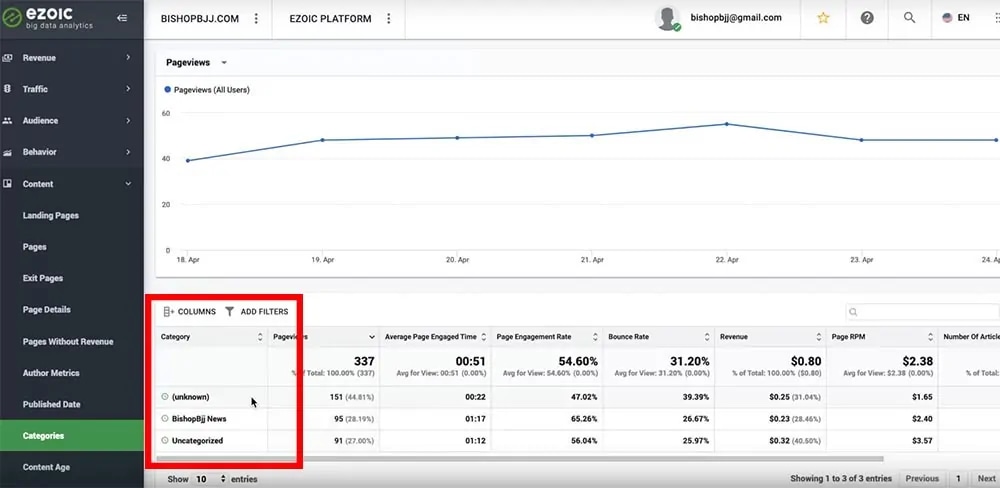Click the US flag language icon
Screen dimensions: 1000x488
[947, 18]
